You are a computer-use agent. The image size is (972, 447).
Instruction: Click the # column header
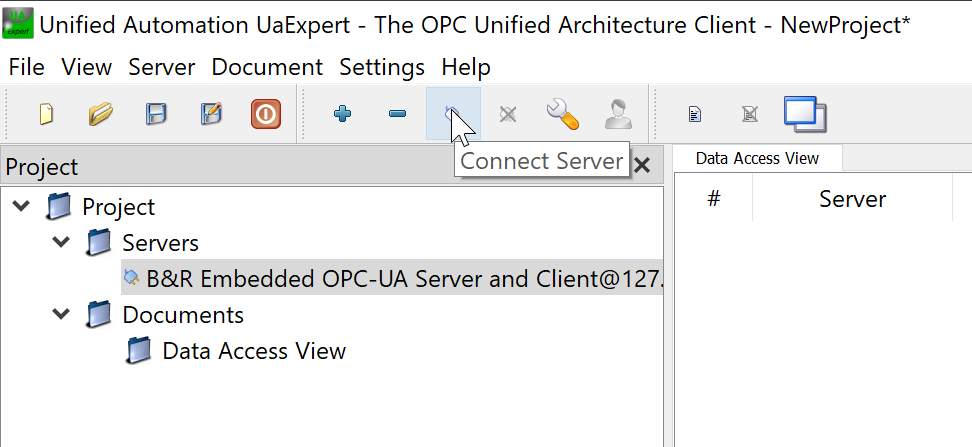(714, 198)
